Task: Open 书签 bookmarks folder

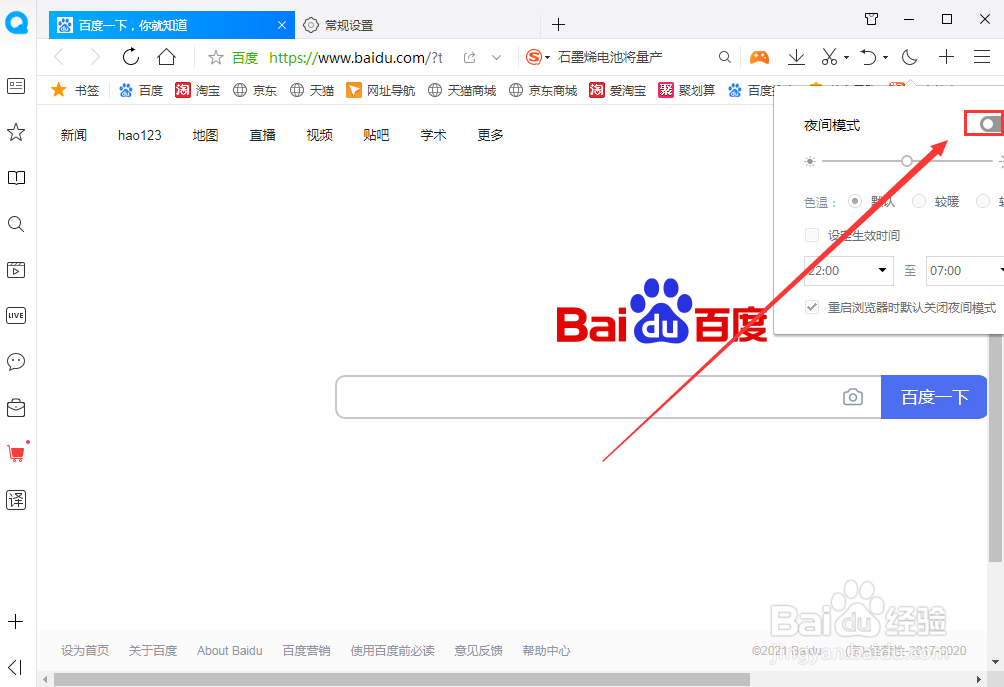Action: [76, 90]
